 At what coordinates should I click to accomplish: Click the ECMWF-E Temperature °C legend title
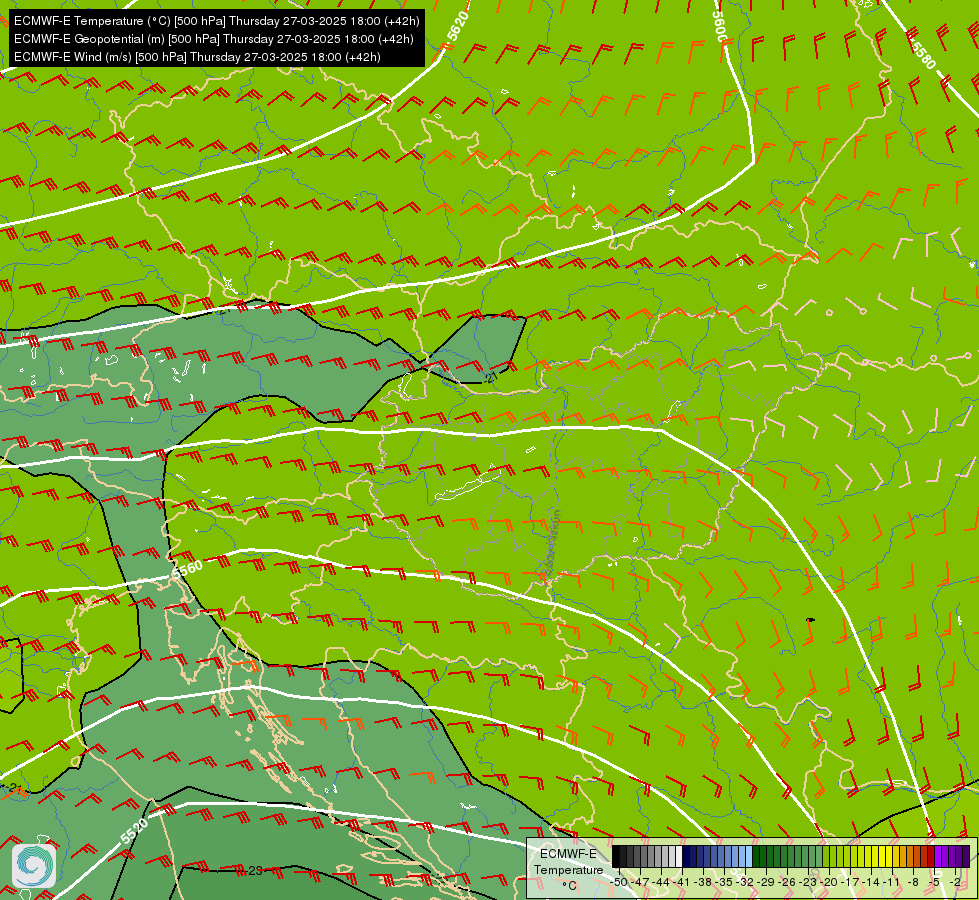tap(568, 870)
